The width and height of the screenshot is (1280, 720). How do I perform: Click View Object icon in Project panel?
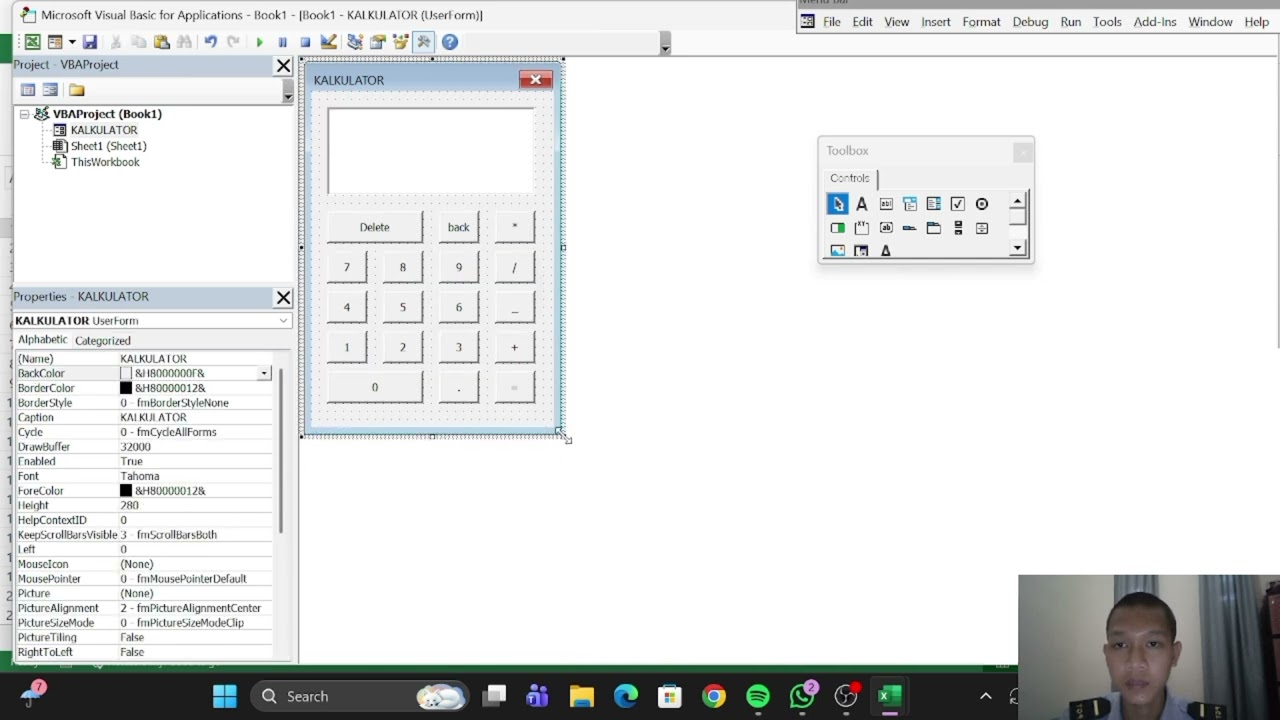[50, 90]
